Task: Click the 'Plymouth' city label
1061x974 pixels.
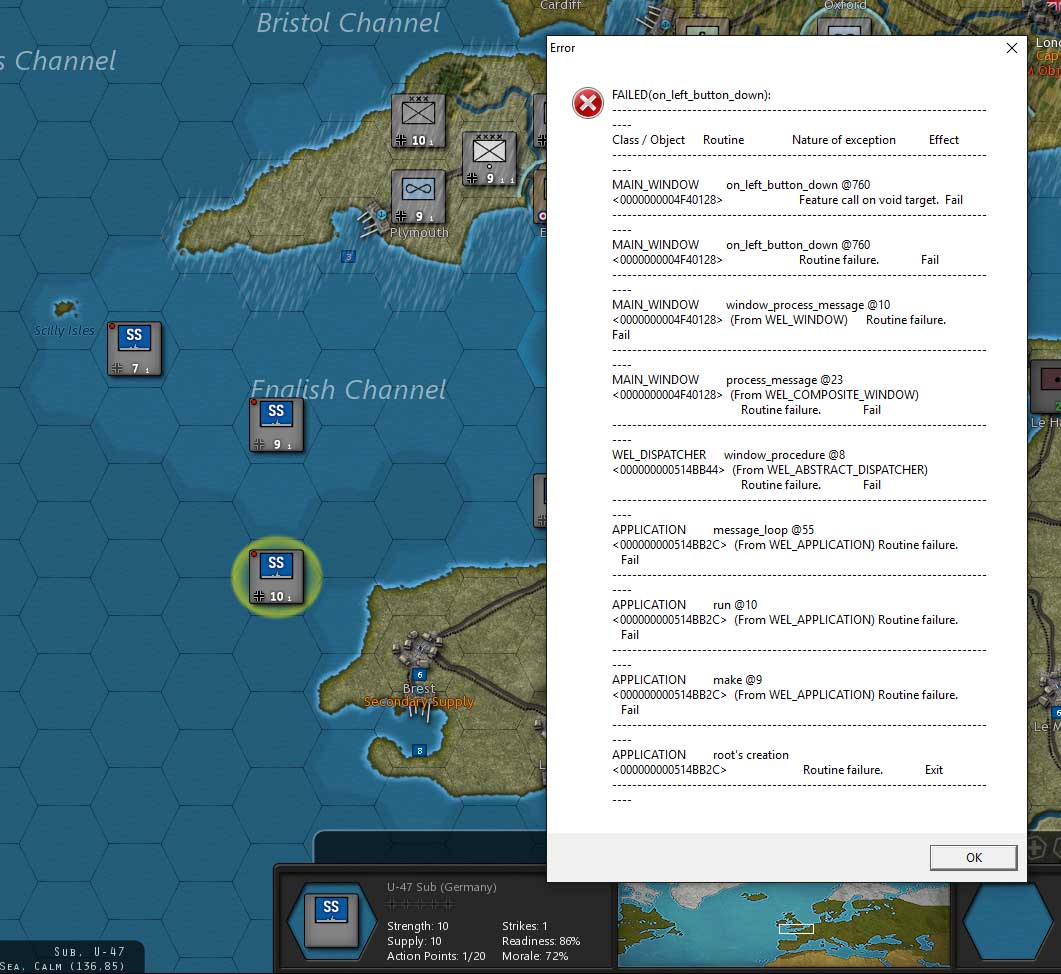Action: tap(419, 232)
